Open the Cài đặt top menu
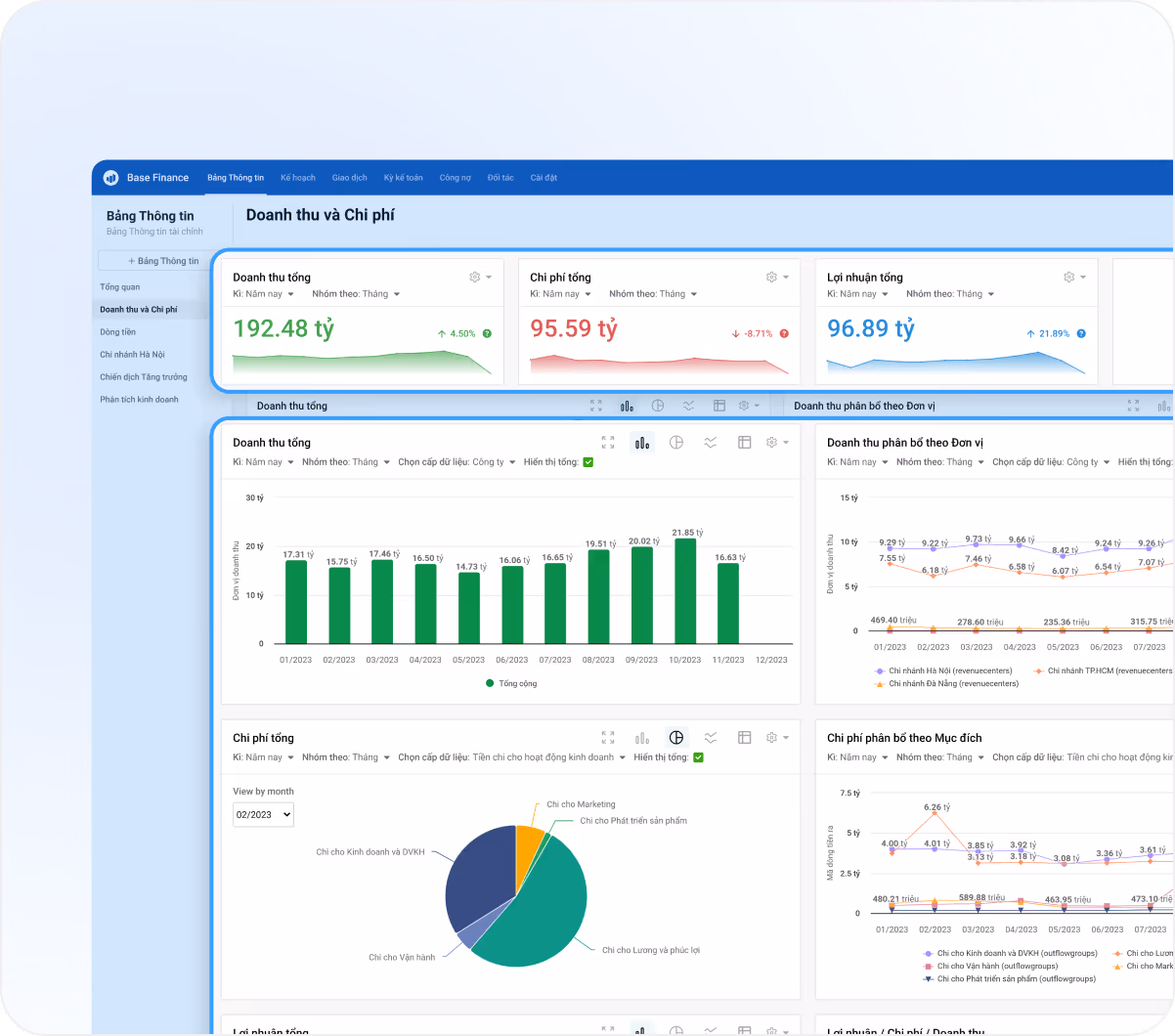 click(x=544, y=178)
